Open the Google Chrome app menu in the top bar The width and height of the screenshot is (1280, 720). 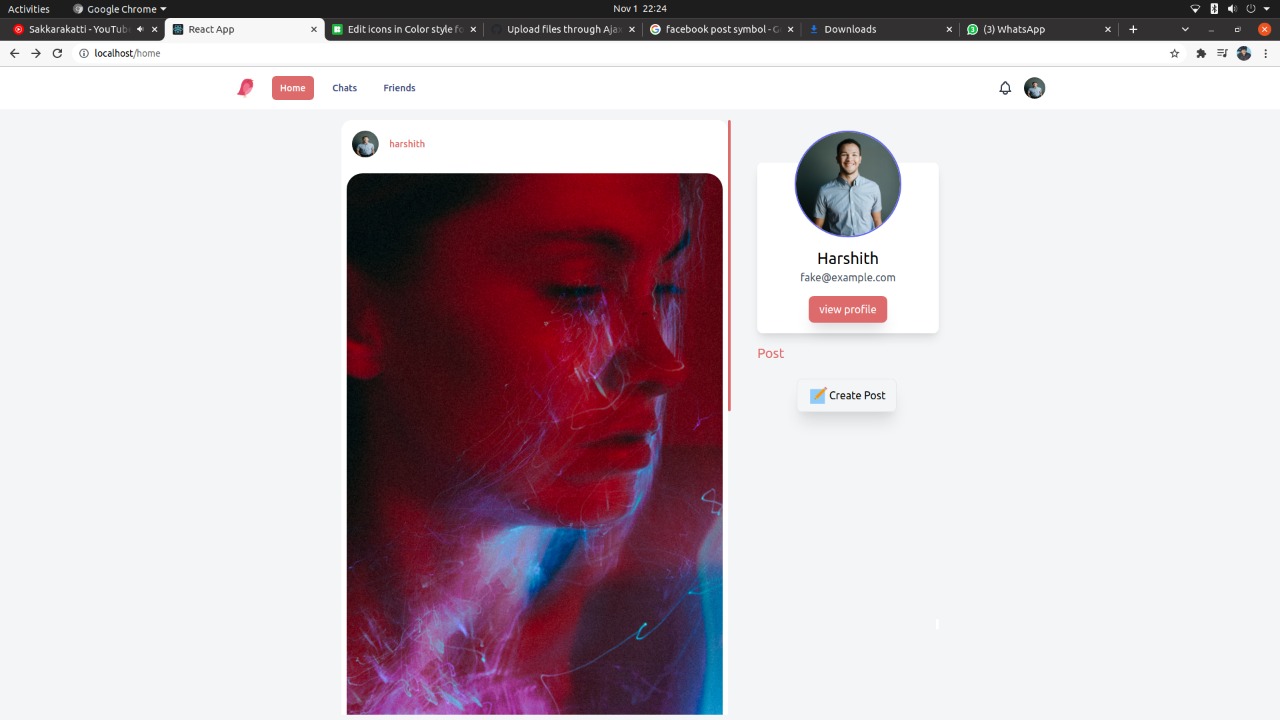(x=119, y=9)
